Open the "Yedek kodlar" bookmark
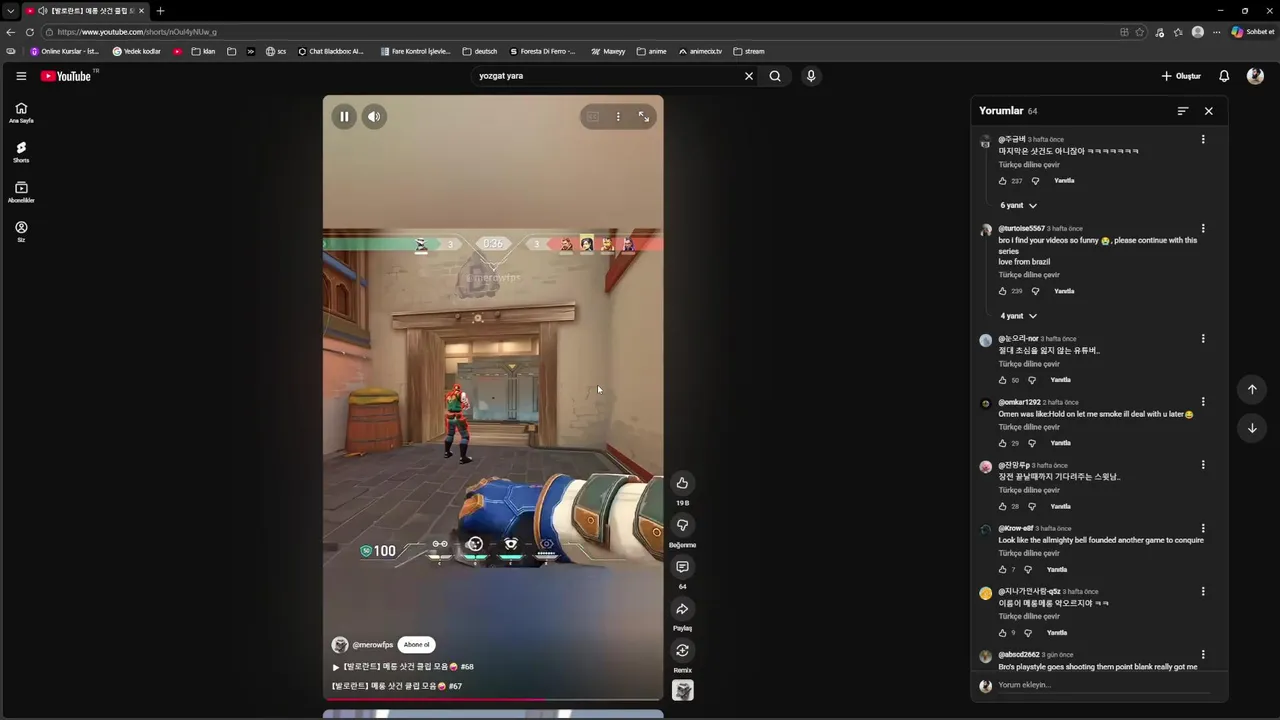This screenshot has height=720, width=1280. pos(137,51)
